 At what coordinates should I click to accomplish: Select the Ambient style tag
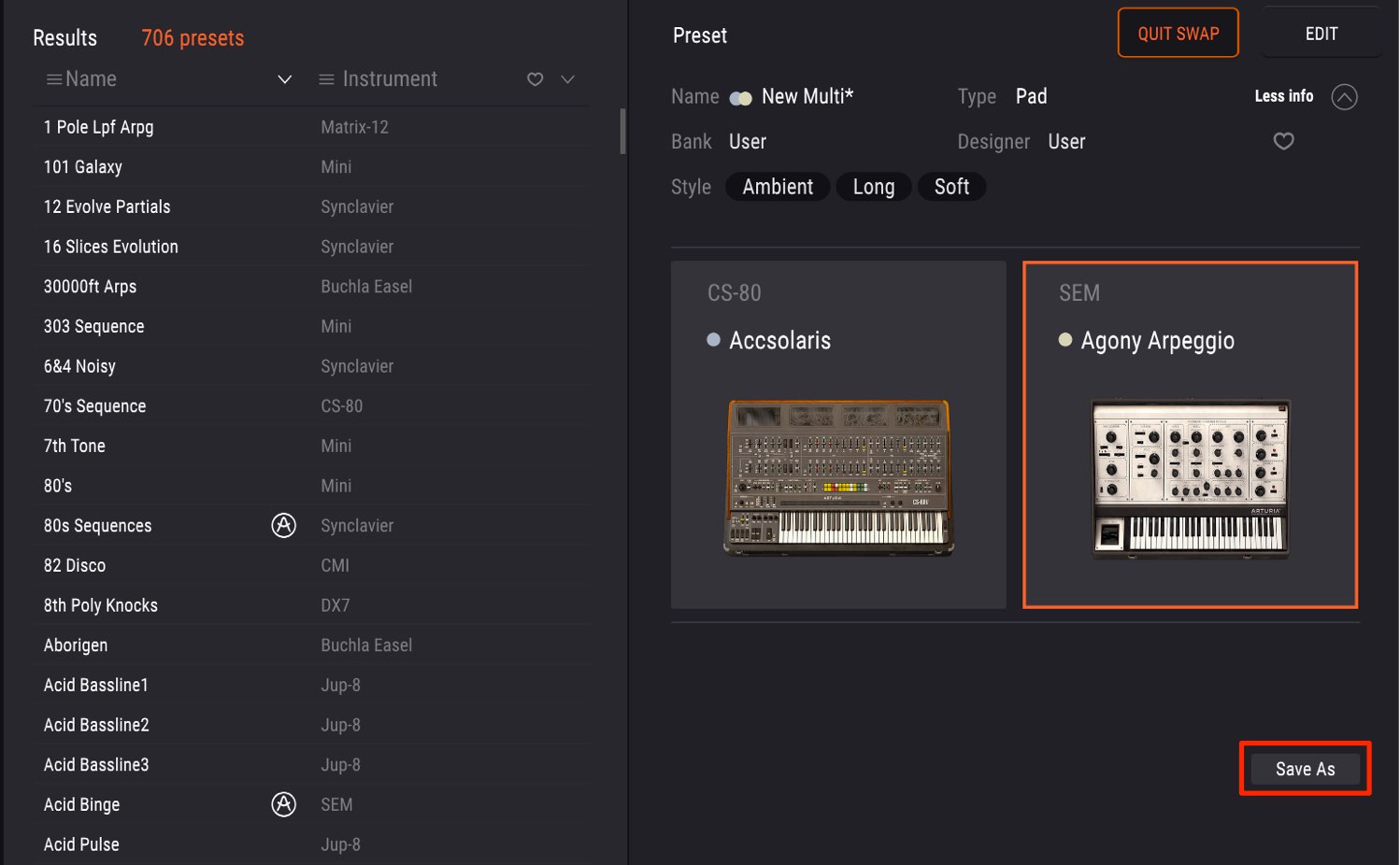(778, 187)
